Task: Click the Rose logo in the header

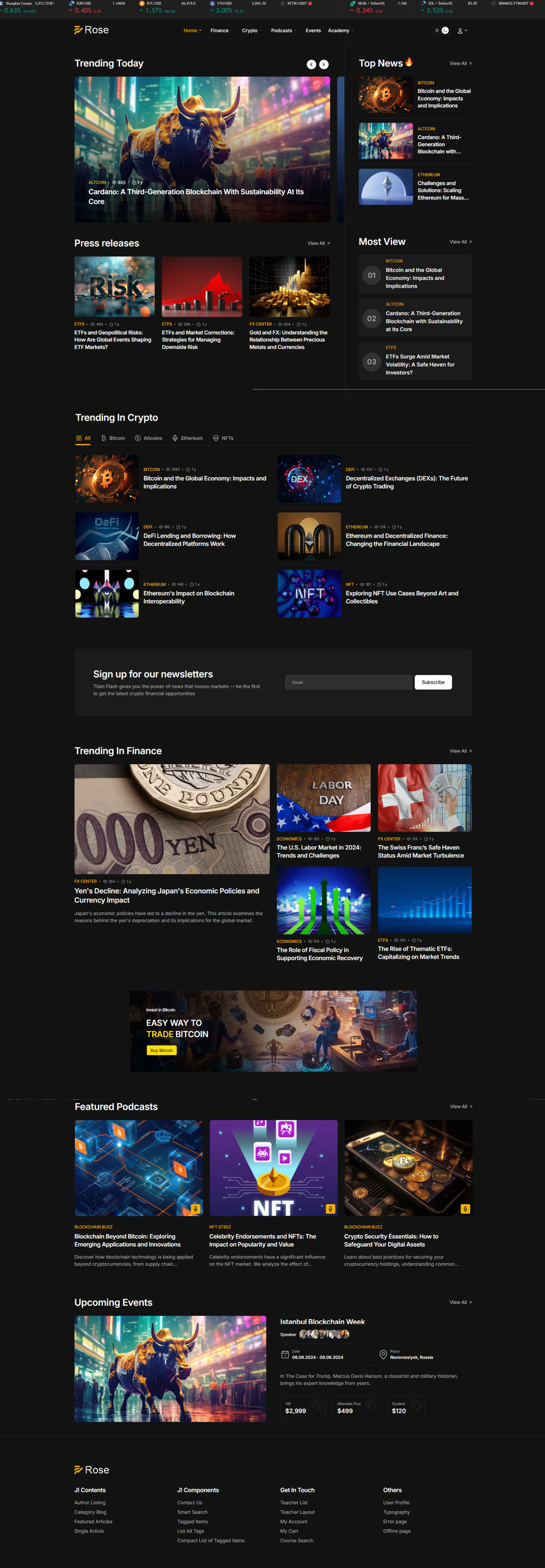Action: click(x=91, y=30)
